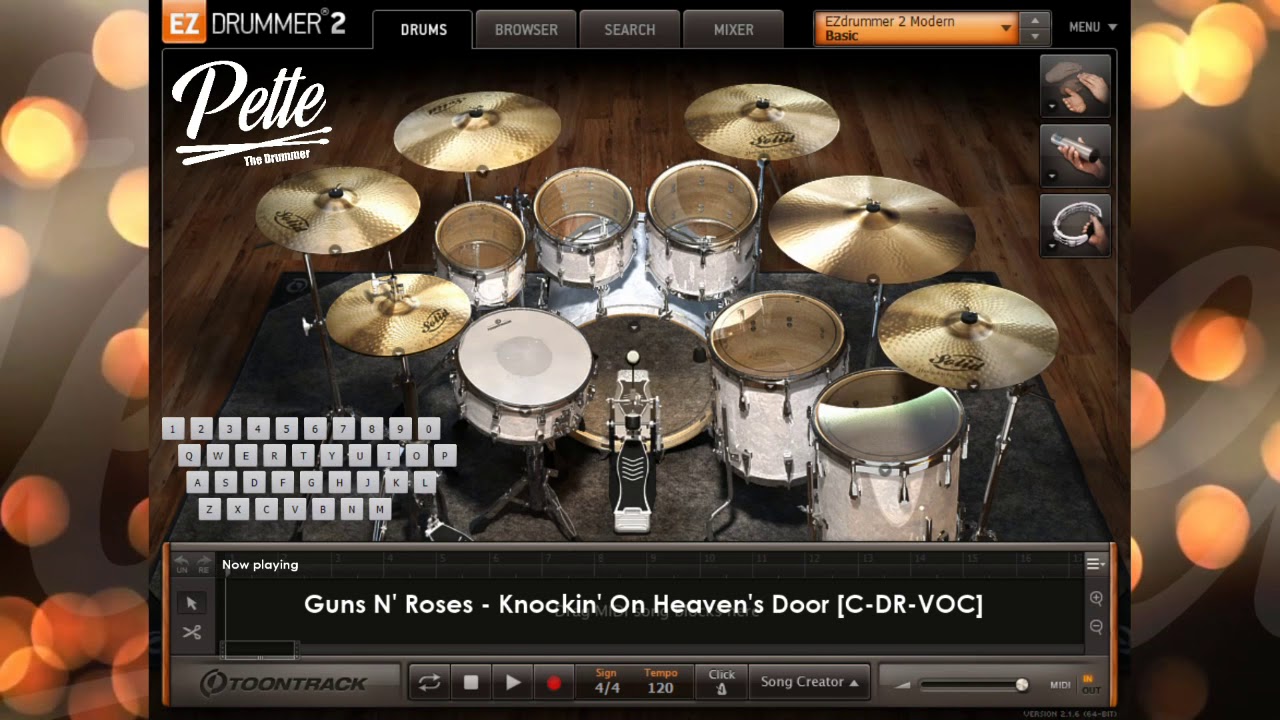Image resolution: width=1280 pixels, height=720 pixels.
Task: Hit the large ride cymbal
Action: coord(871,227)
